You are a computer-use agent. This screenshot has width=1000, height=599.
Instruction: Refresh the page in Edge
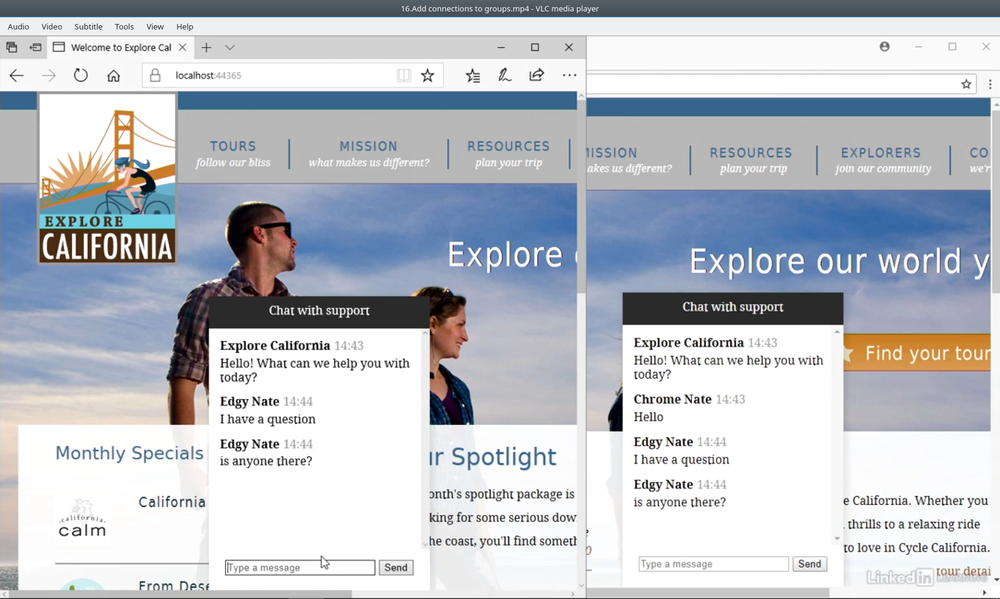(80, 75)
